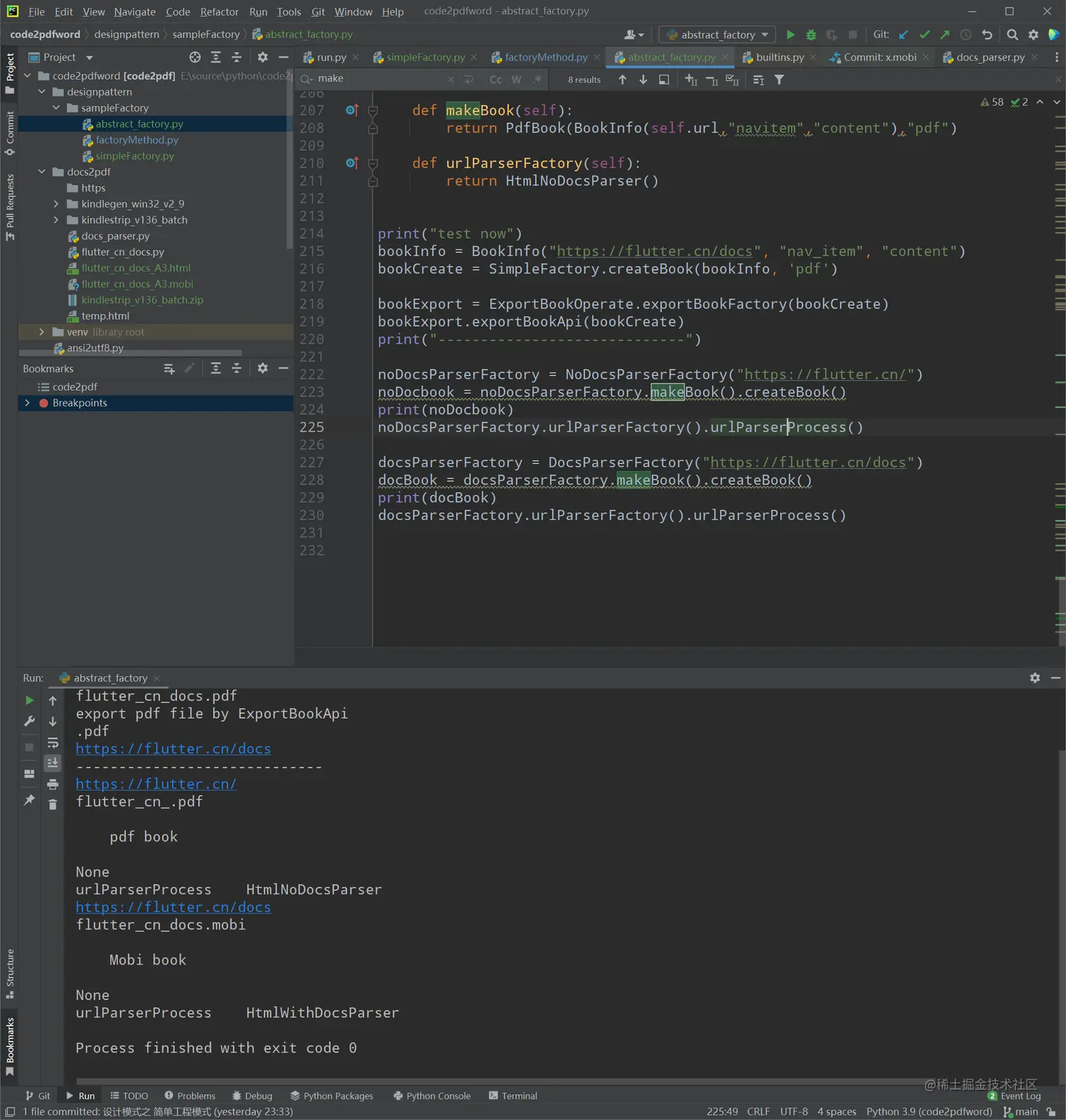Click the Git commit checkmark icon
Viewport: 1066px width, 1120px height.
pos(924,35)
